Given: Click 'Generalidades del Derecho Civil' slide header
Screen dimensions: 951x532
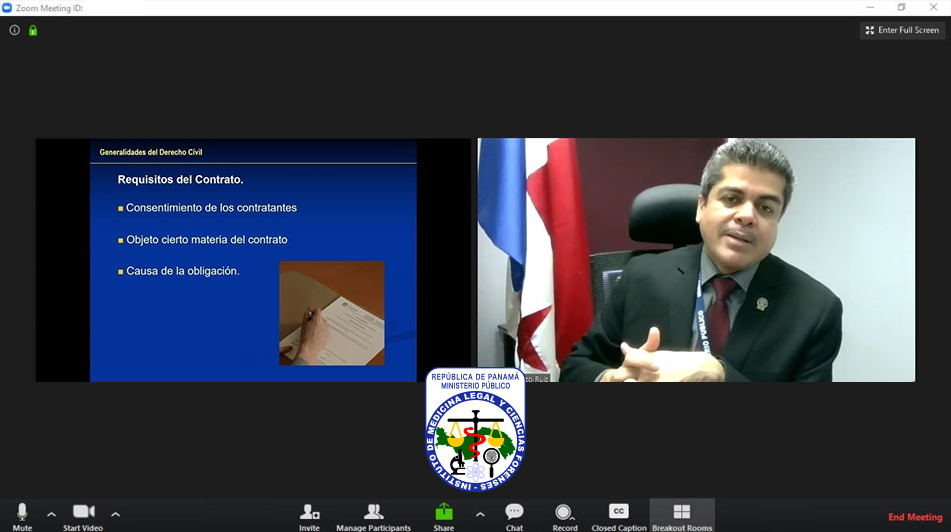Looking at the screenshot, I should click(151, 152).
